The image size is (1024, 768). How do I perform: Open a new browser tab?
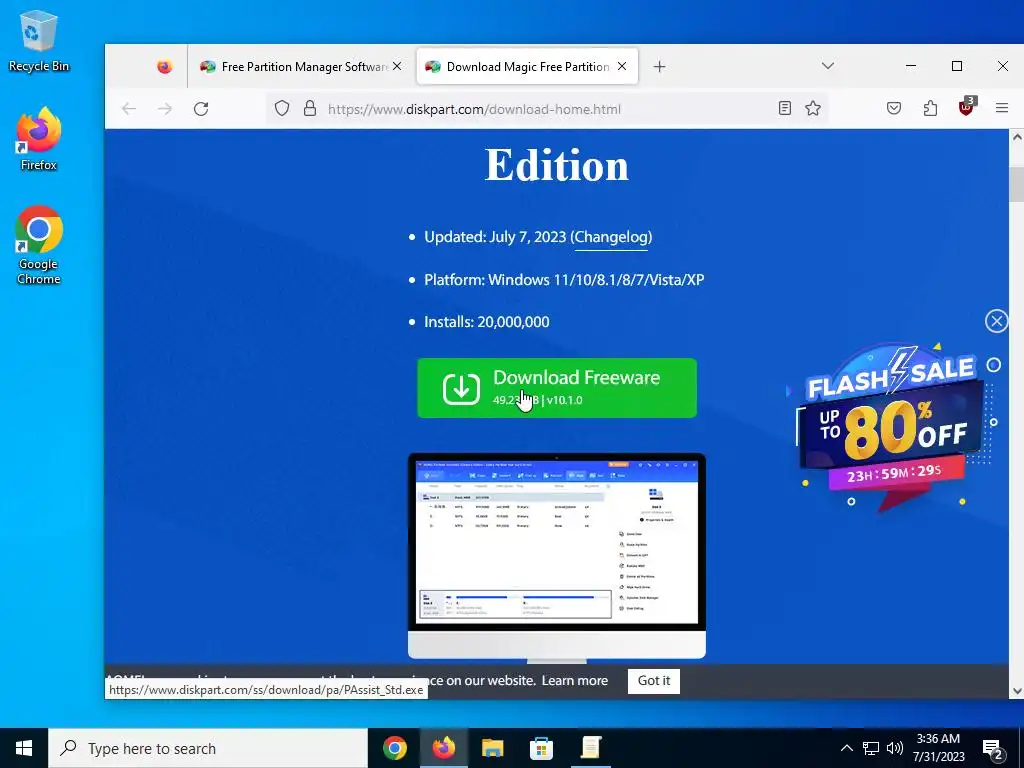pyautogui.click(x=660, y=67)
